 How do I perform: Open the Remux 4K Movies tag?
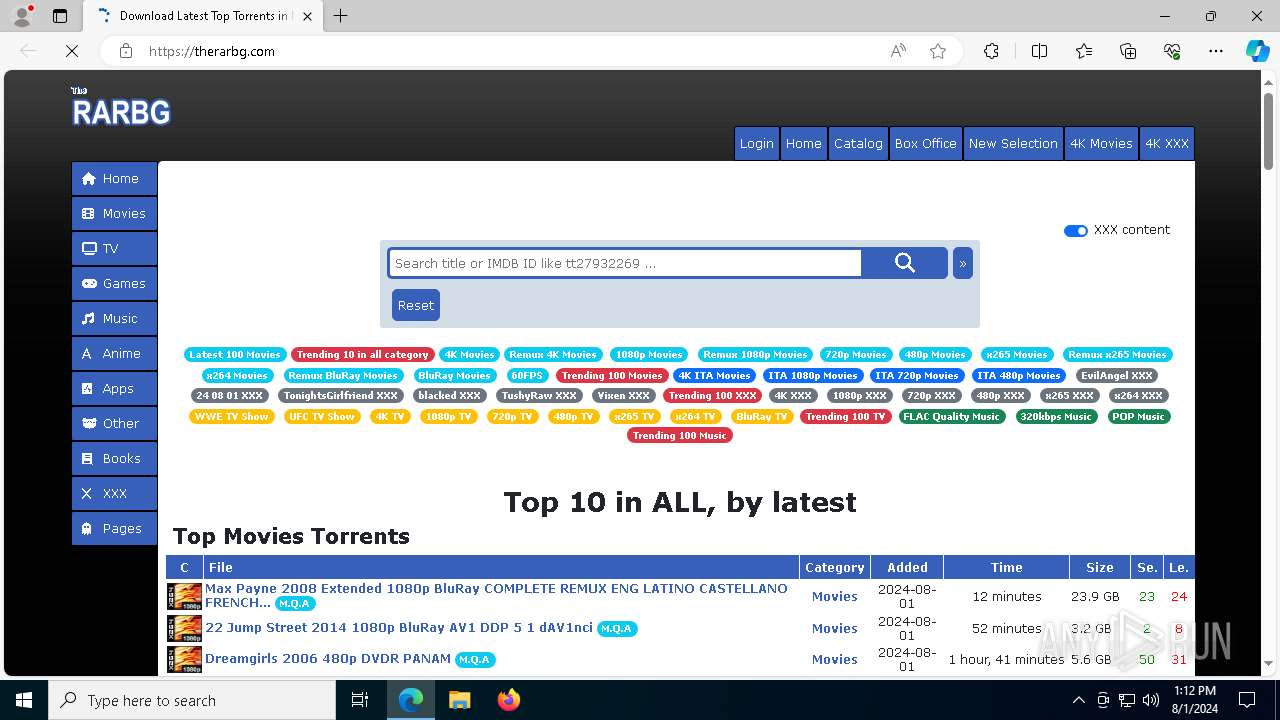pos(552,354)
